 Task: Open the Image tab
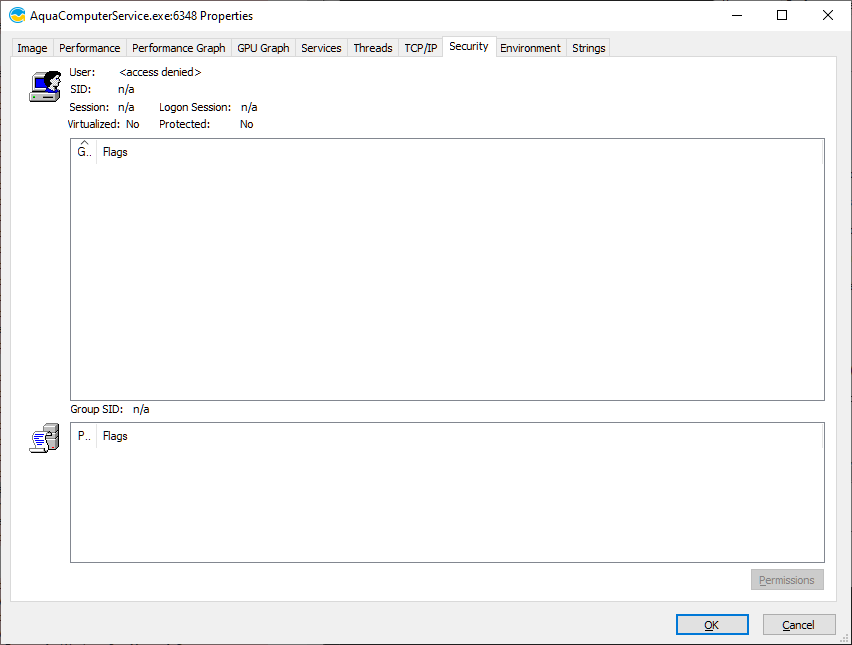pos(32,48)
